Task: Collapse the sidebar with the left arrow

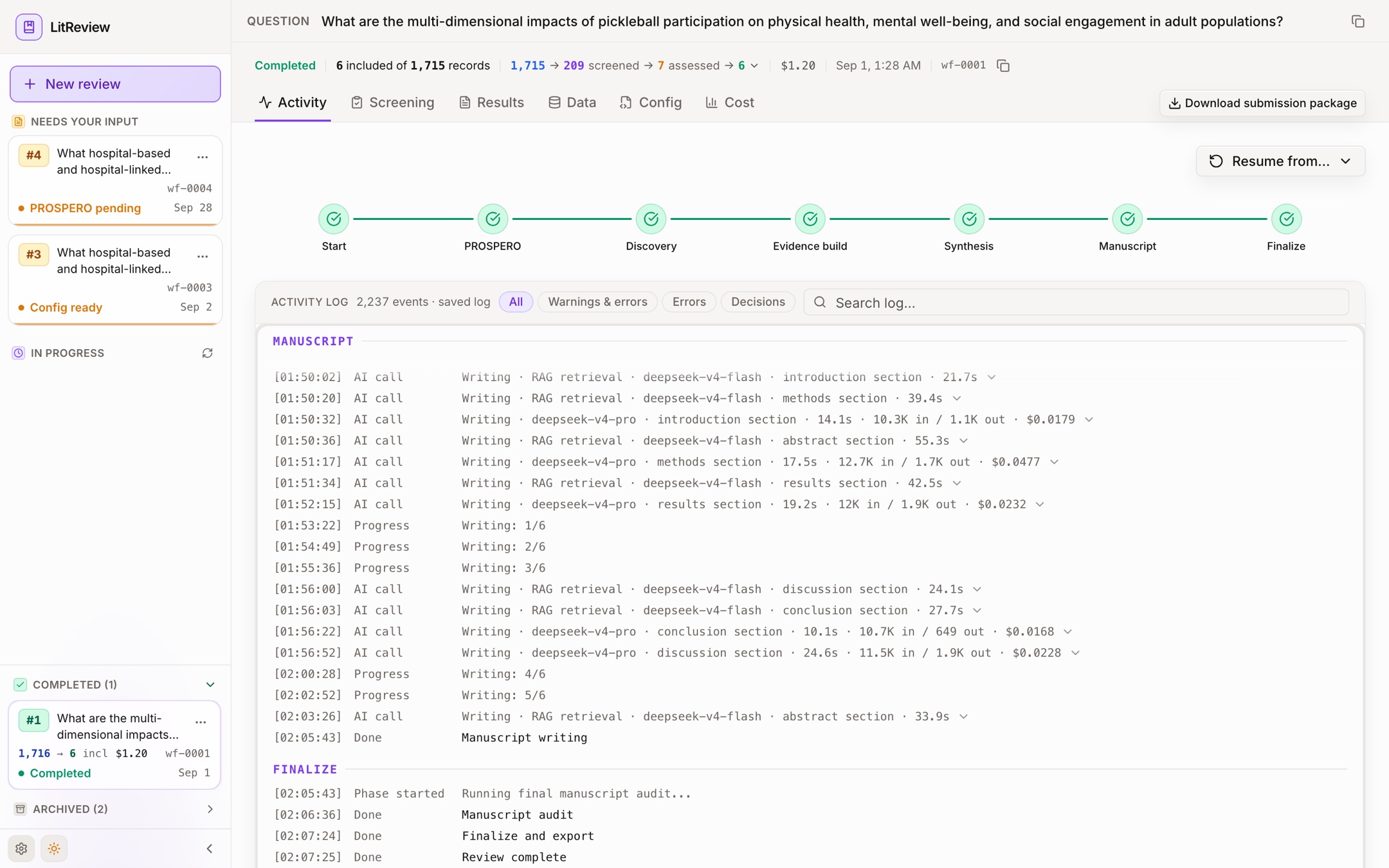Action: coord(210,849)
